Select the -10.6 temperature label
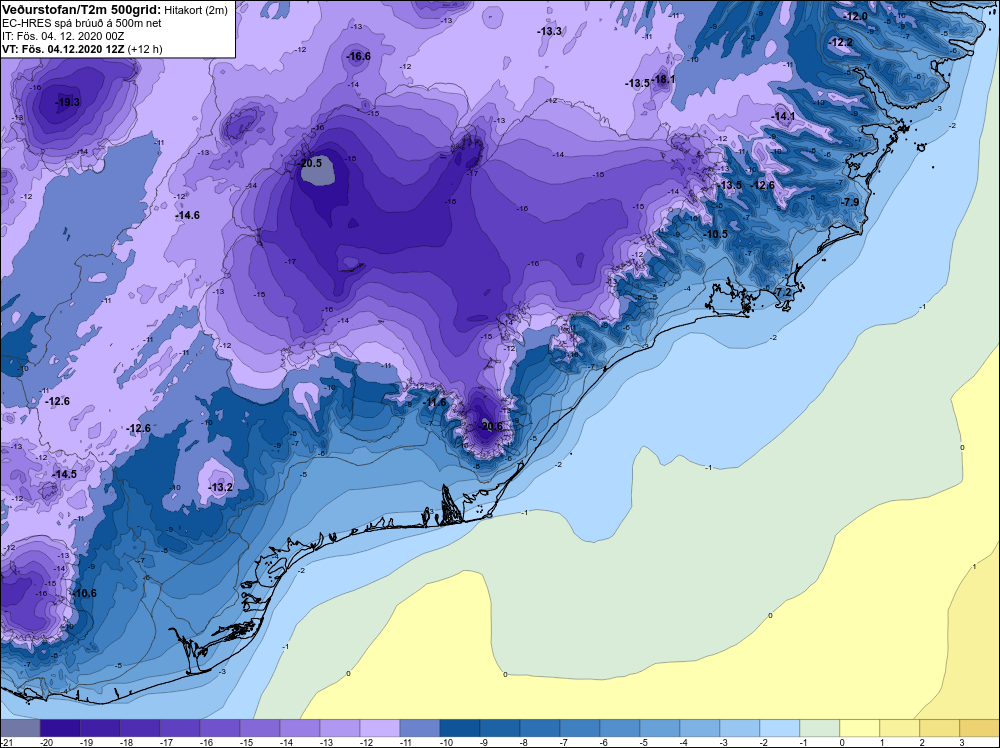The image size is (1000, 748). pos(85,594)
